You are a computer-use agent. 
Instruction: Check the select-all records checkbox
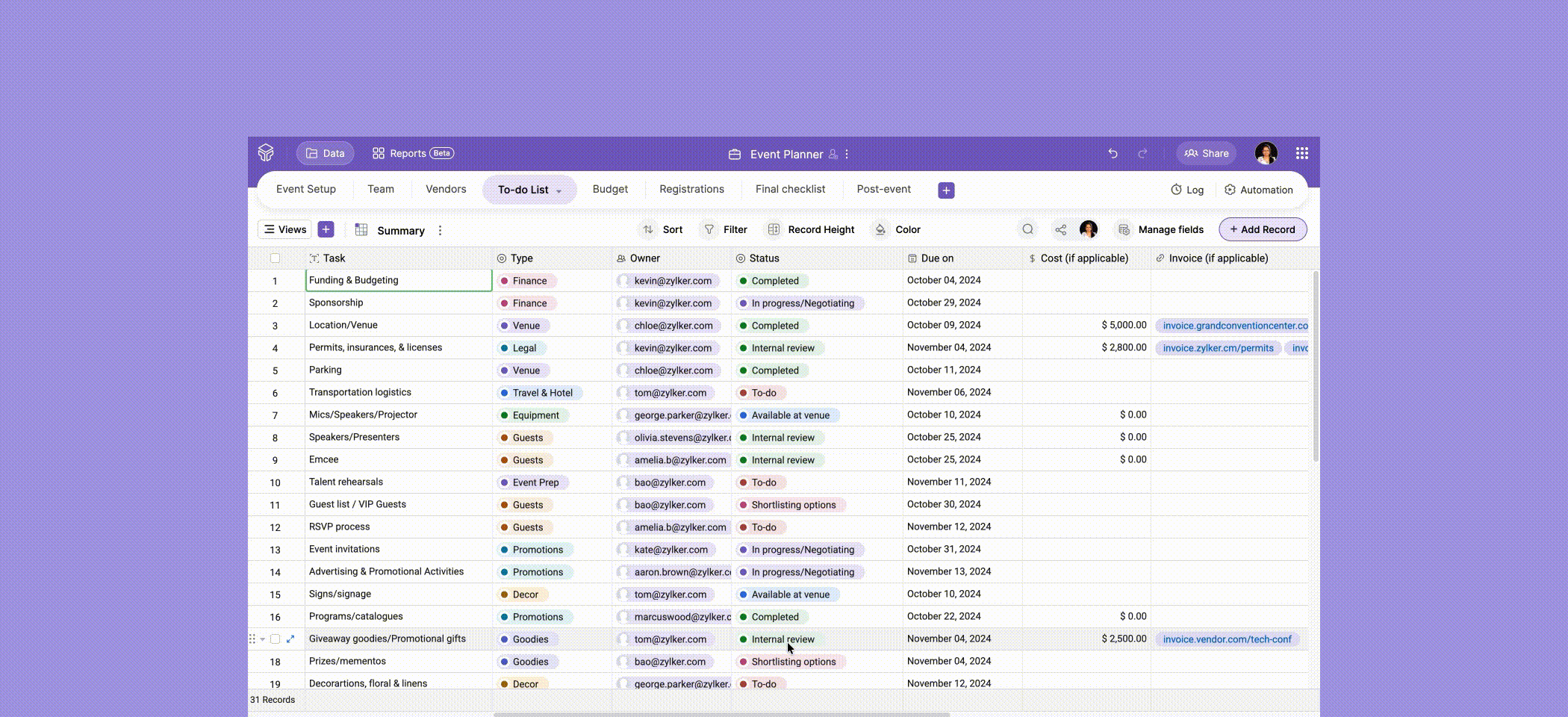[276, 258]
